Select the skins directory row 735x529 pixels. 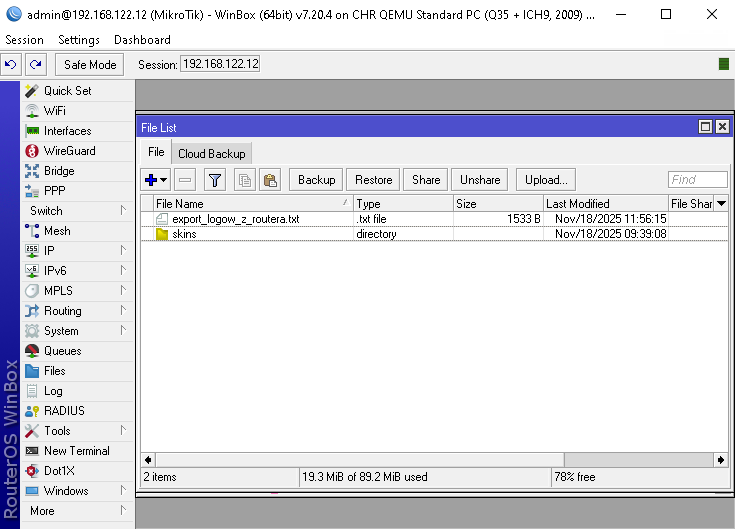pyautogui.click(x=435, y=234)
